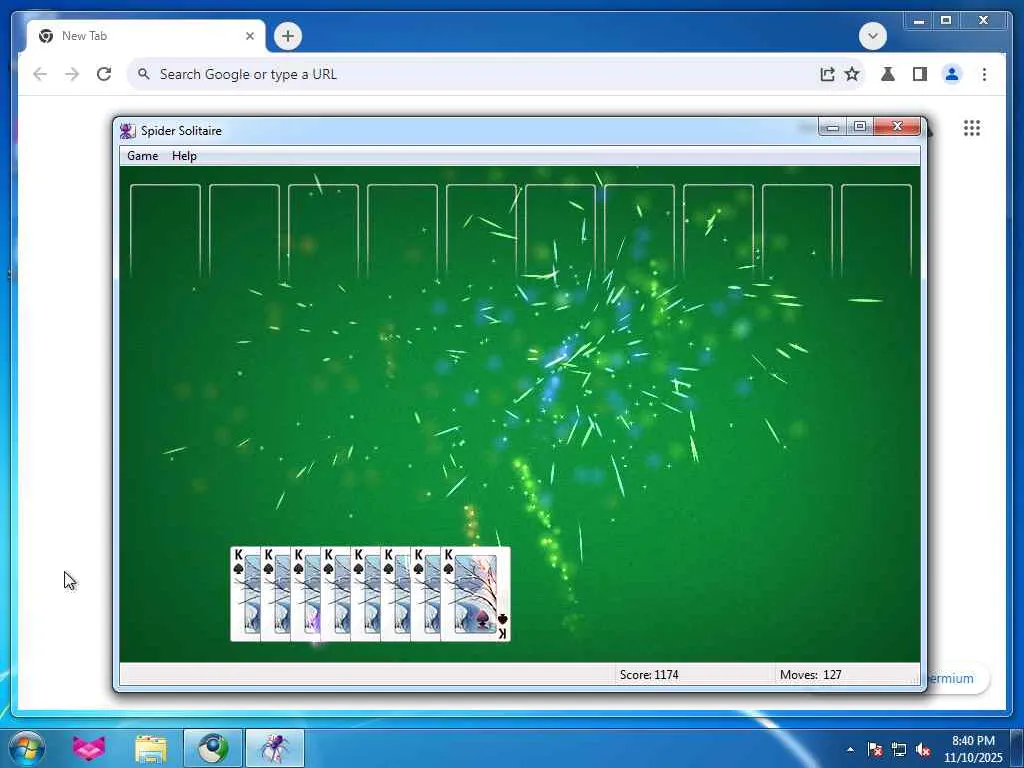This screenshot has width=1024, height=768.
Task: Toggle Chrome side panel
Action: click(920, 74)
